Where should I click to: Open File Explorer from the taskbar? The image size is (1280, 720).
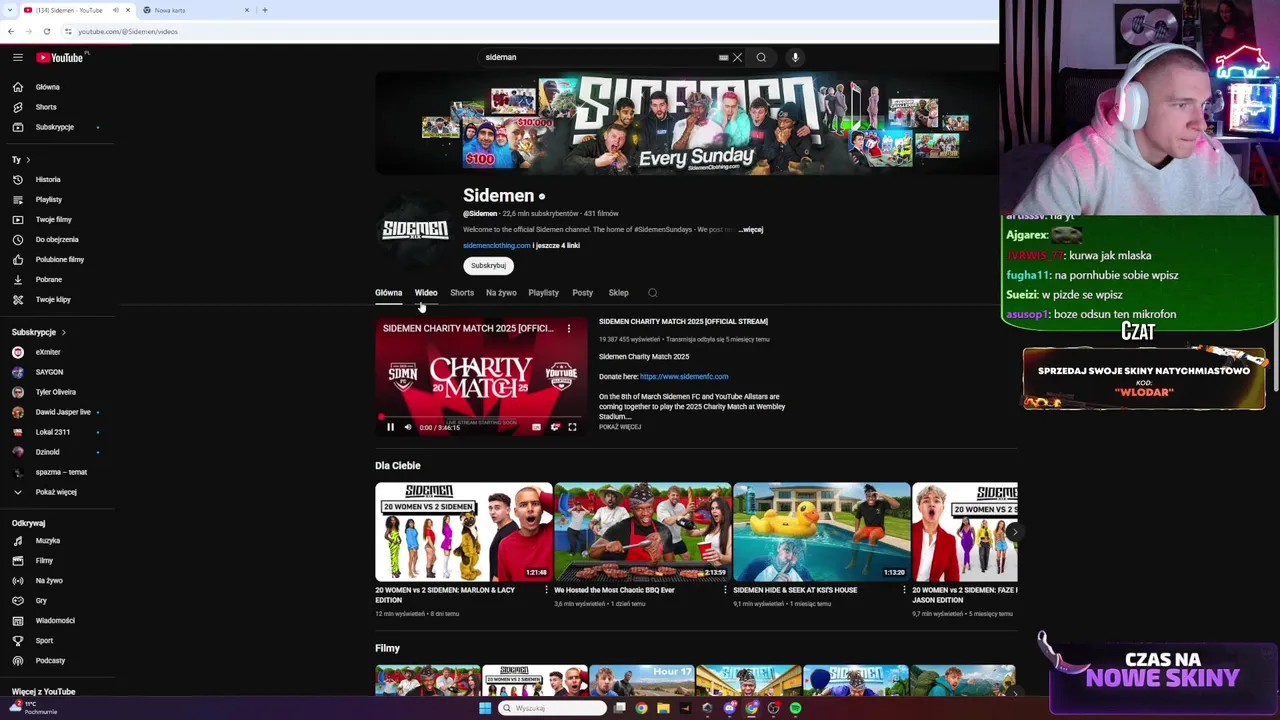[x=662, y=708]
